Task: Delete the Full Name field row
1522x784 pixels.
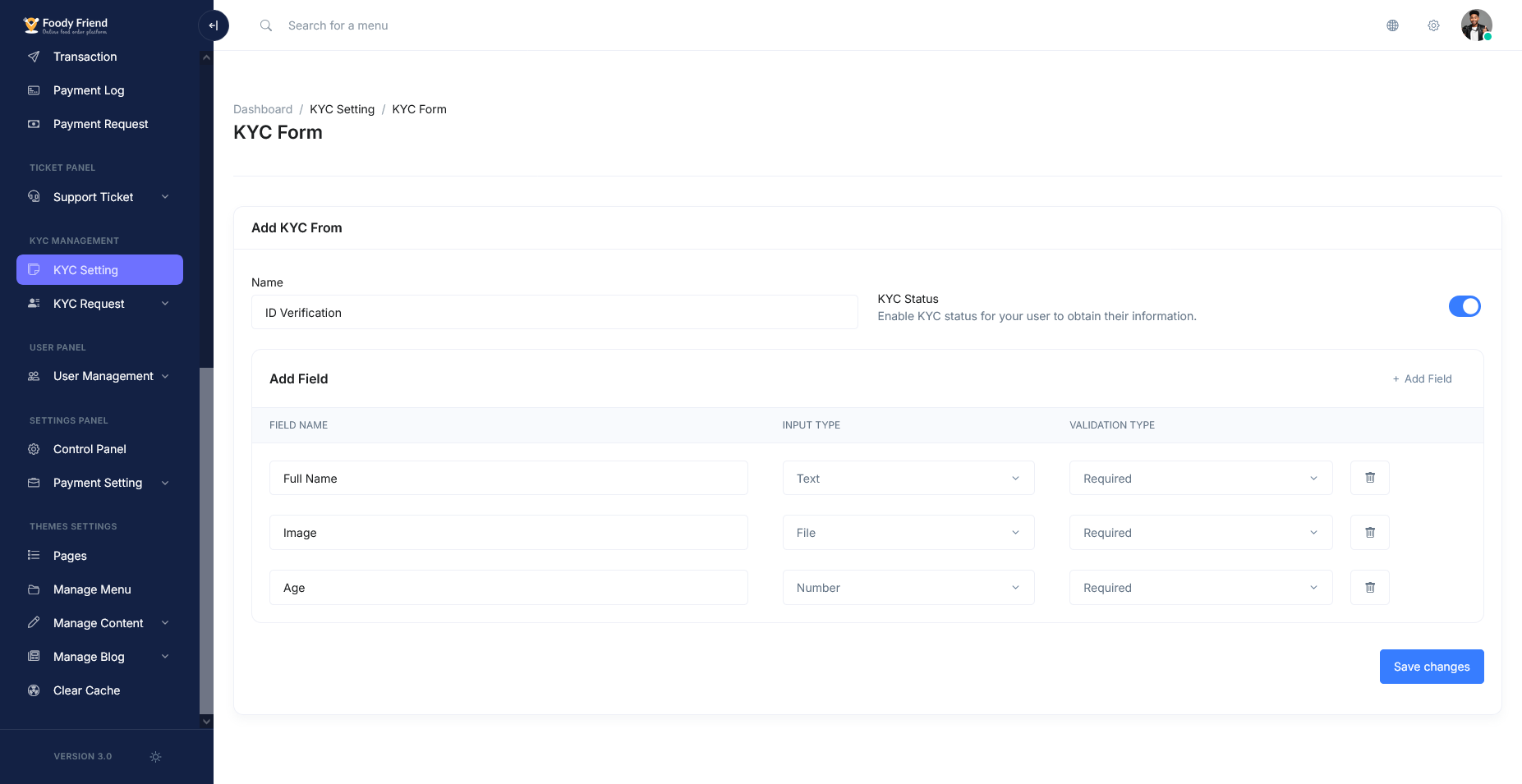Action: point(1369,478)
